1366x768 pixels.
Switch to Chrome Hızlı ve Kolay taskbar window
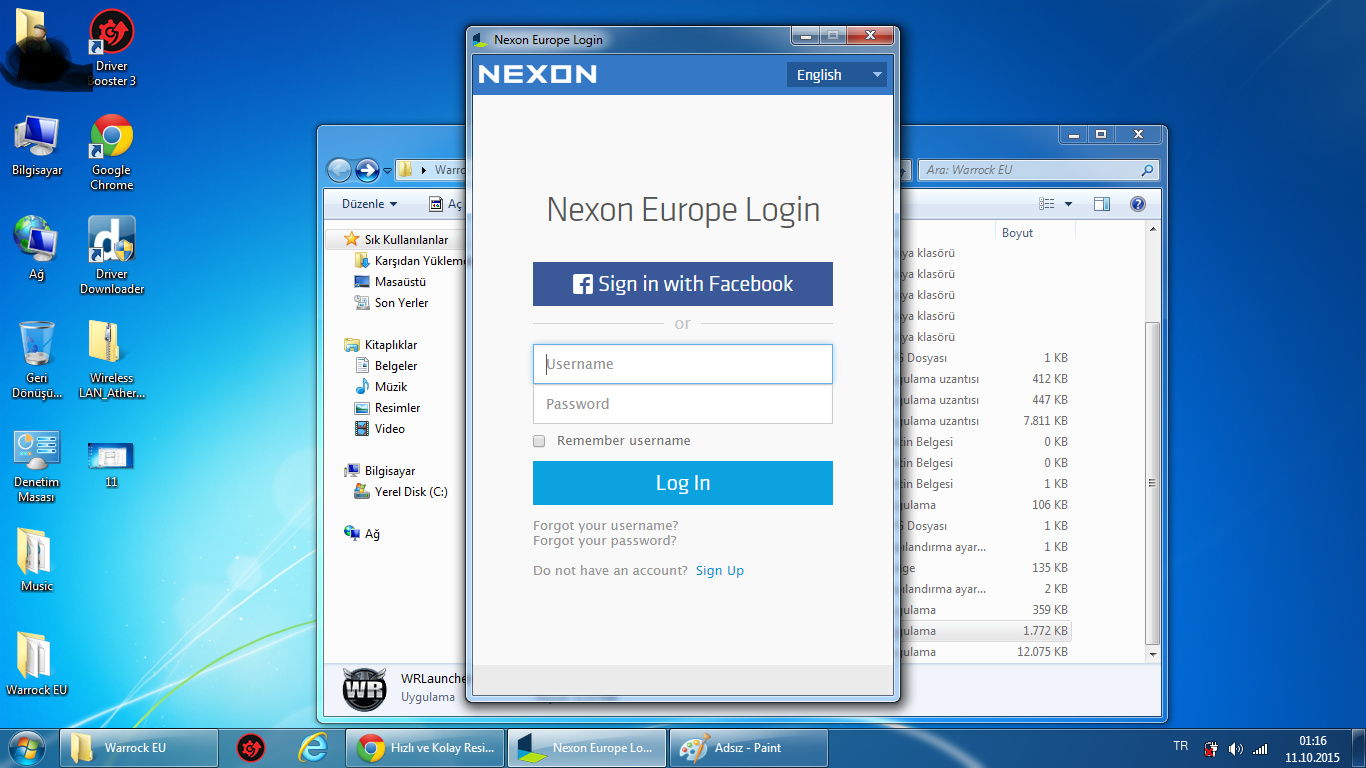pyautogui.click(x=425, y=748)
